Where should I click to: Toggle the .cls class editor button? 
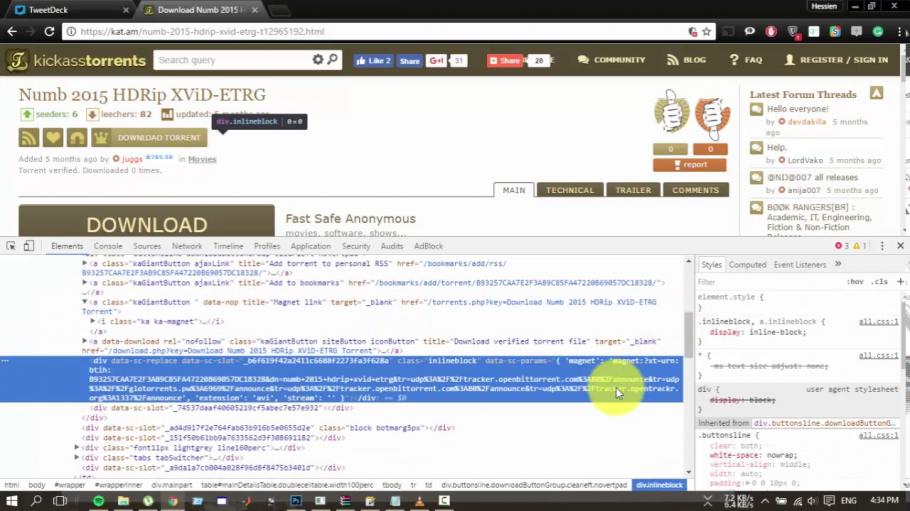click(879, 282)
